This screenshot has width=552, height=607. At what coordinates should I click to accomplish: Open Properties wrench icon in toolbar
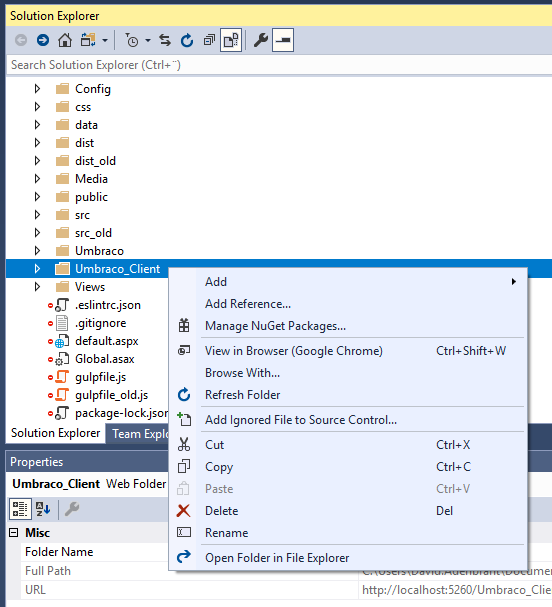point(261,40)
